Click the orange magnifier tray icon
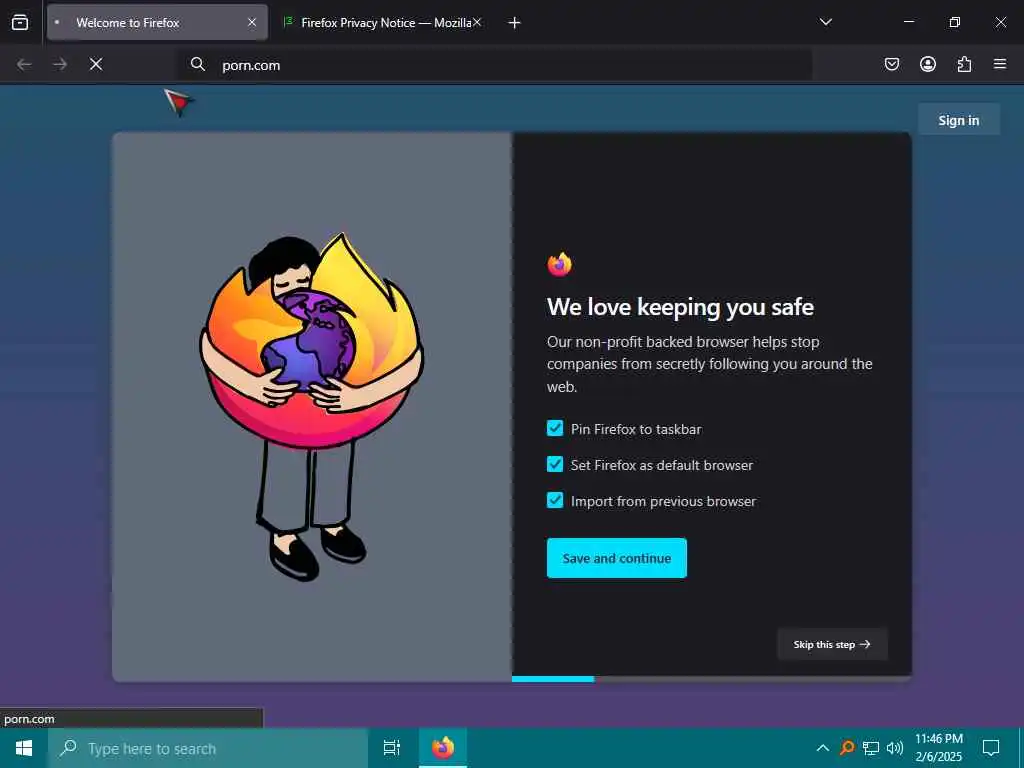This screenshot has width=1024, height=768. coord(847,748)
